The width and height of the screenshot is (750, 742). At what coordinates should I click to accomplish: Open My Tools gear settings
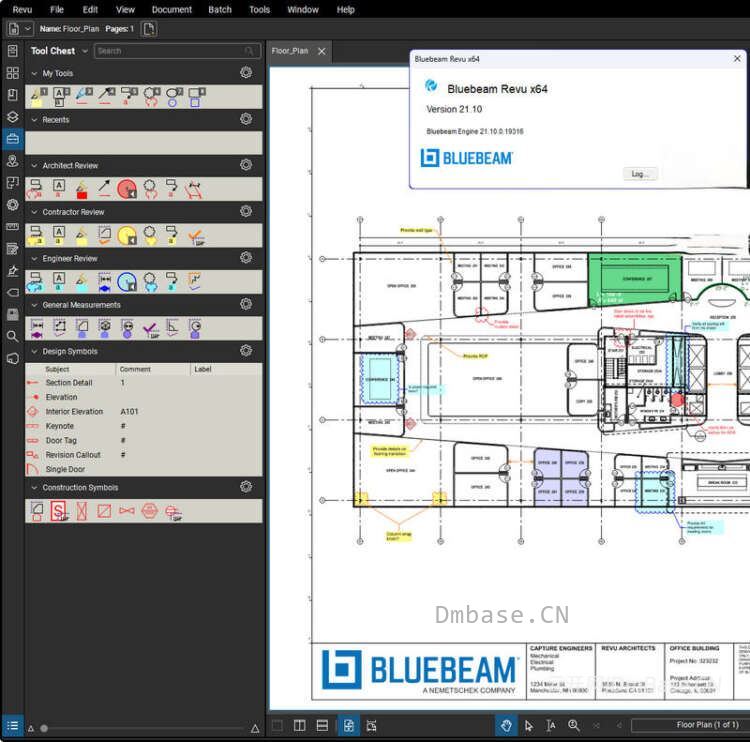tap(246, 73)
